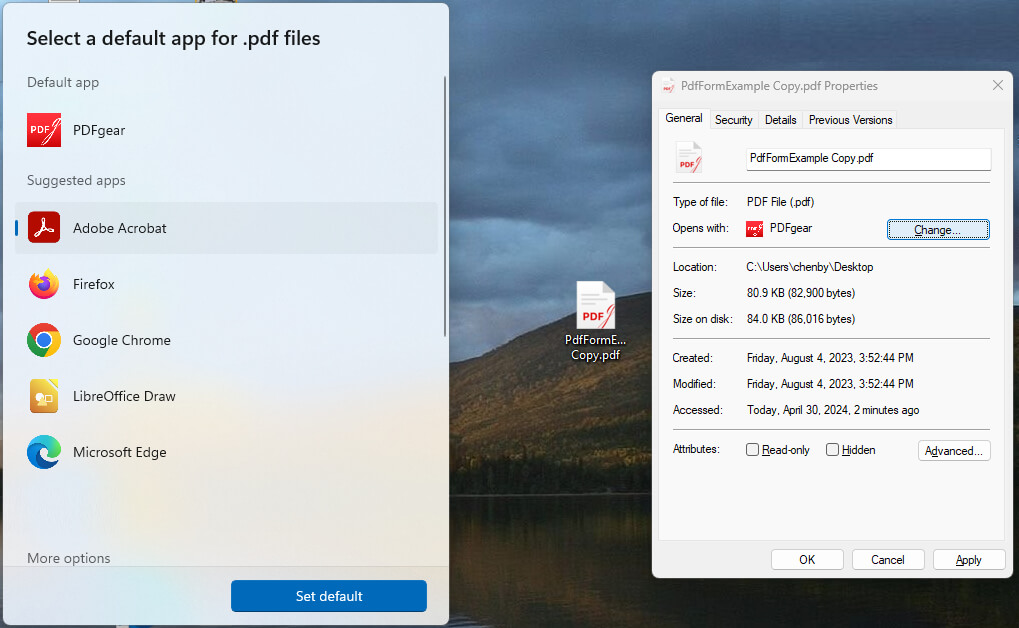1019x628 pixels.
Task: Toggle the Hidden attribute checkbox
Action: (x=832, y=450)
